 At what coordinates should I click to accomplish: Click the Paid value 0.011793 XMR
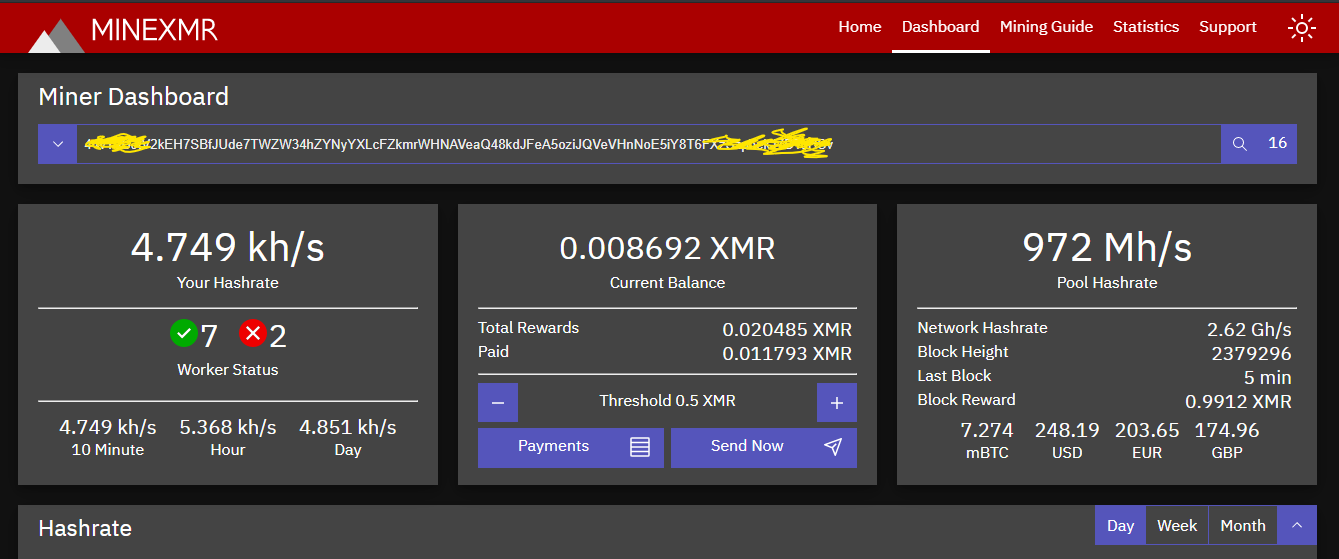(787, 354)
